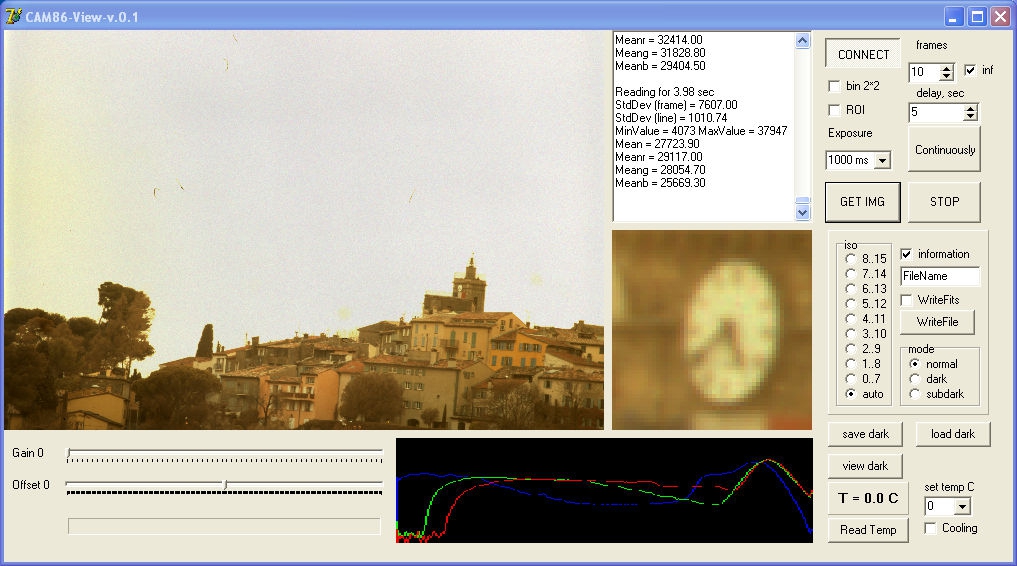Click the view dark button
The height and width of the screenshot is (566, 1017).
pos(865,466)
